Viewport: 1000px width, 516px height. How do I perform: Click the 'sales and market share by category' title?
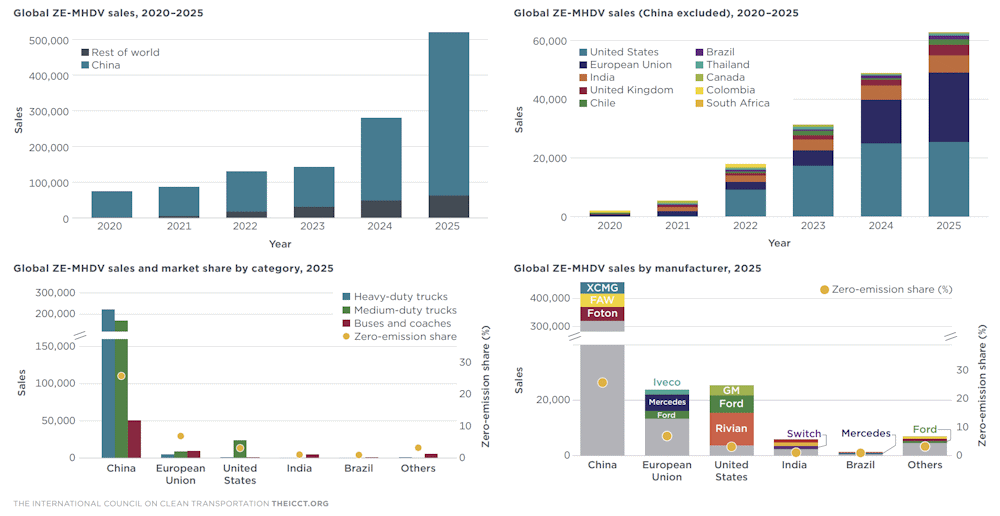173,269
